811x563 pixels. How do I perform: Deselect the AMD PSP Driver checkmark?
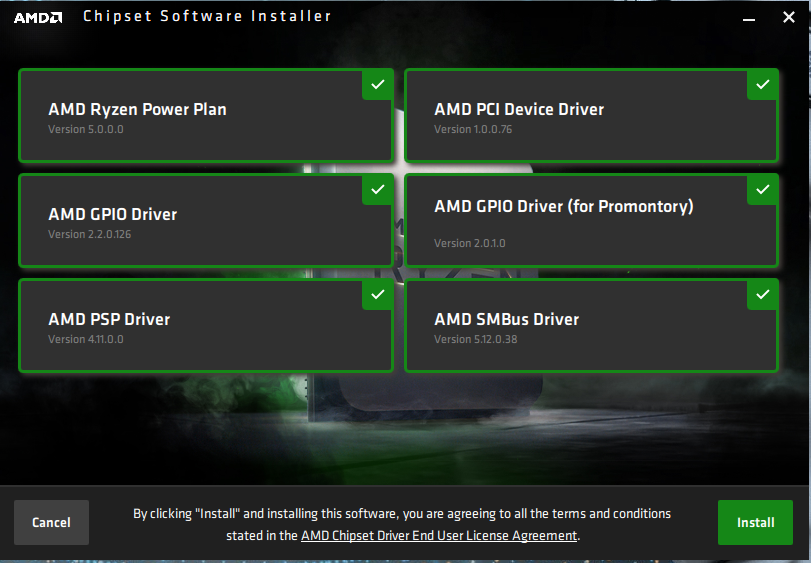click(378, 295)
